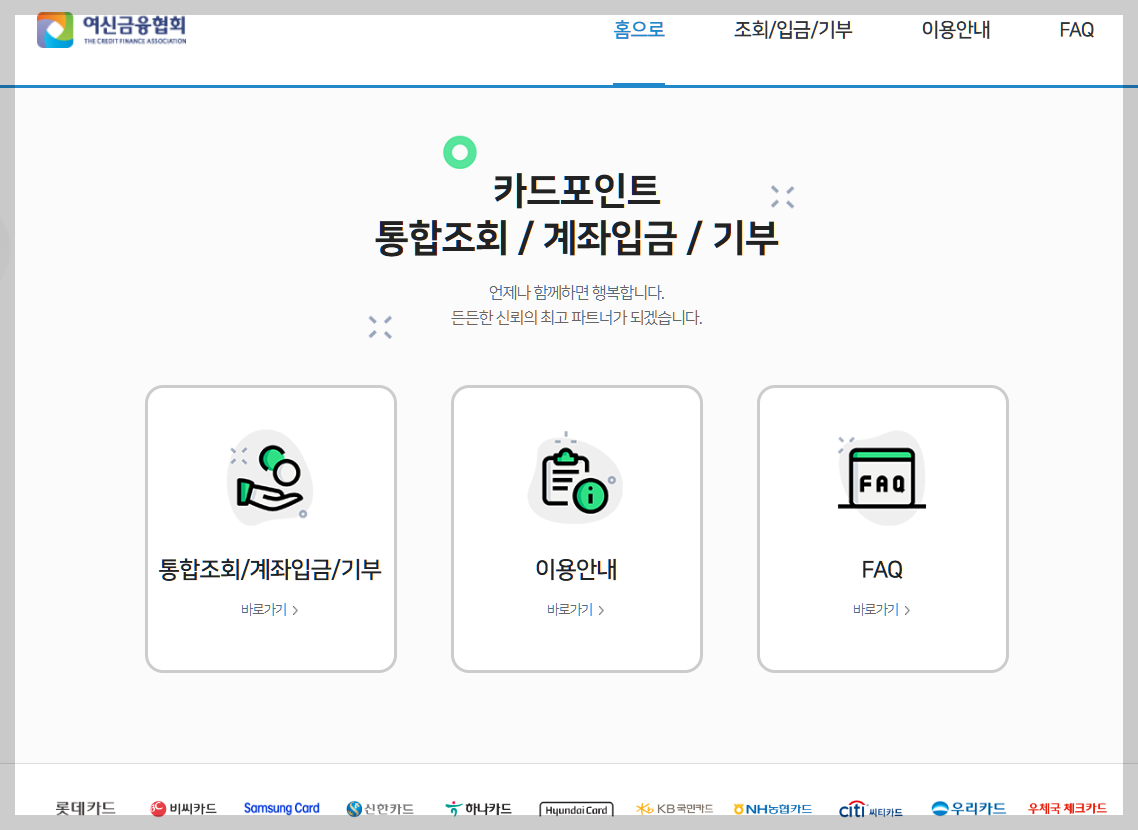
Task: Select the KB국민카드 logo
Action: 674,809
